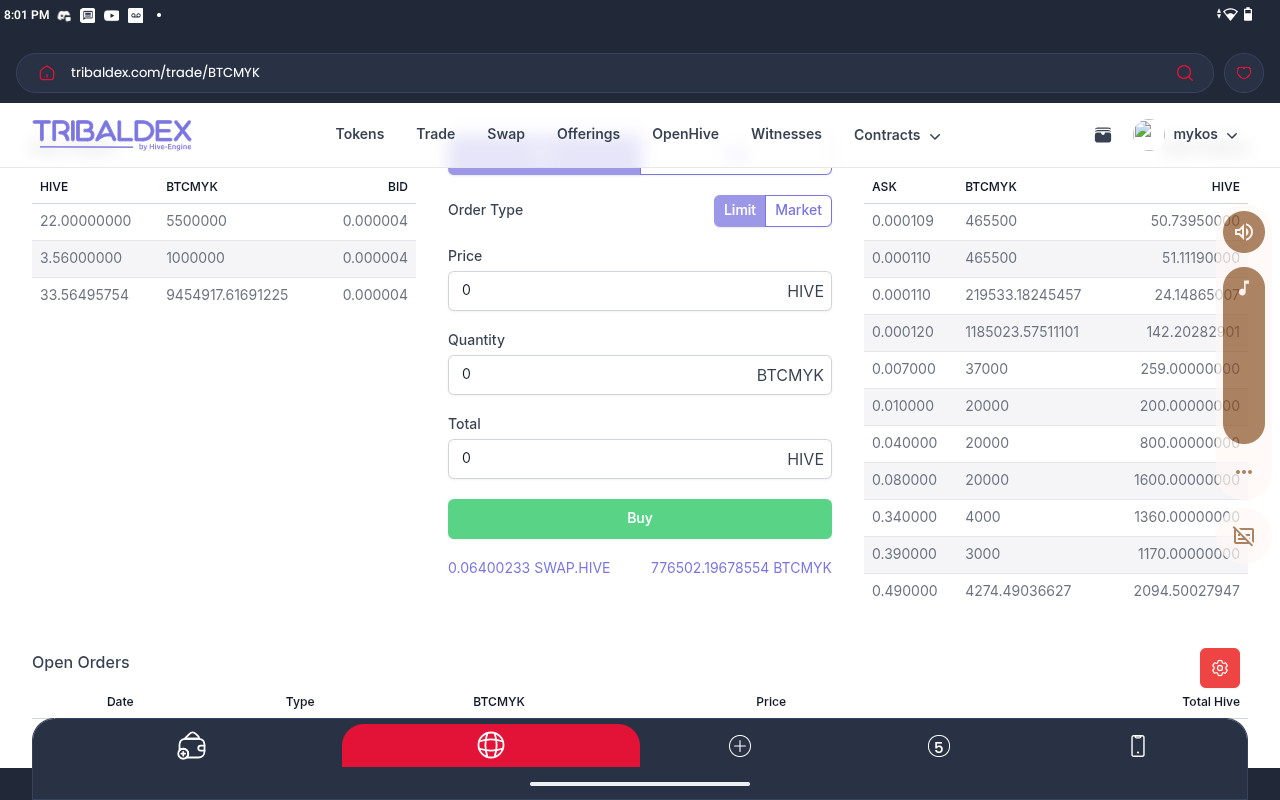Click the 776502.19678554 BTCMYK balance link
The width and height of the screenshot is (1280, 800).
pos(741,567)
